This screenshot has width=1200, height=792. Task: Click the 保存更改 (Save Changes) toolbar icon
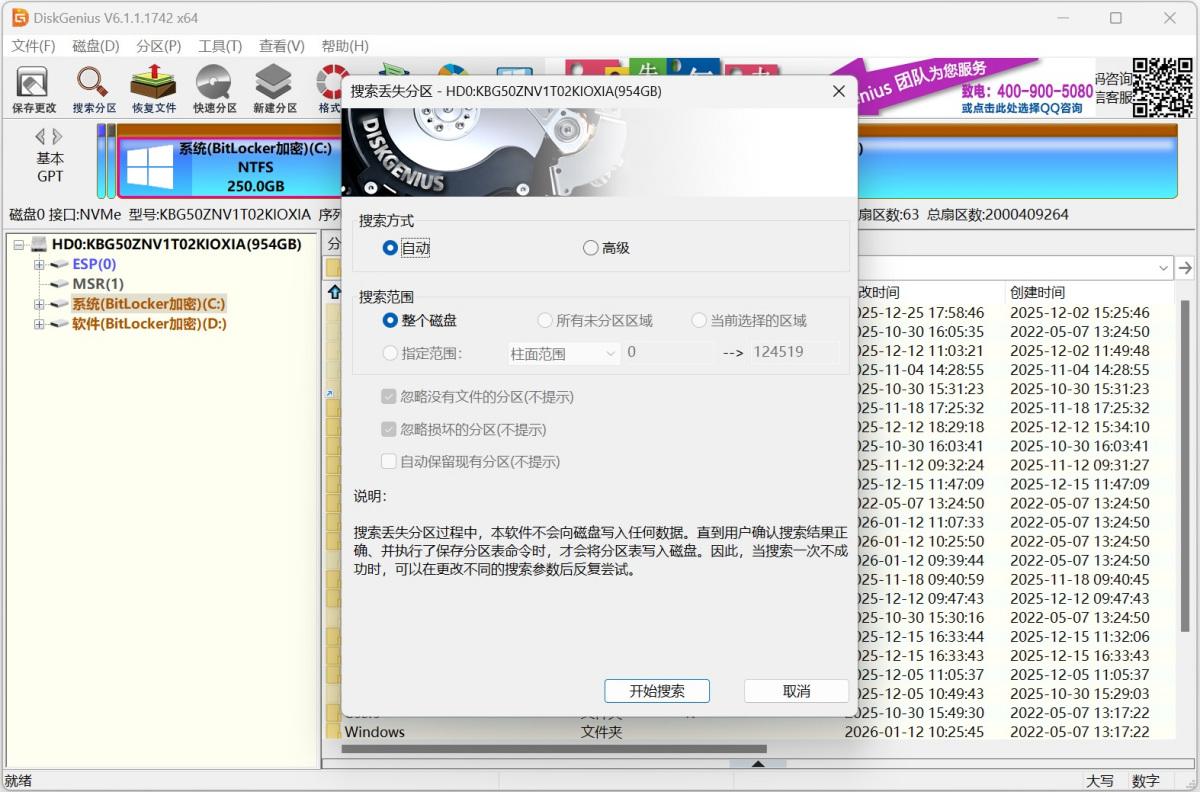pos(33,88)
